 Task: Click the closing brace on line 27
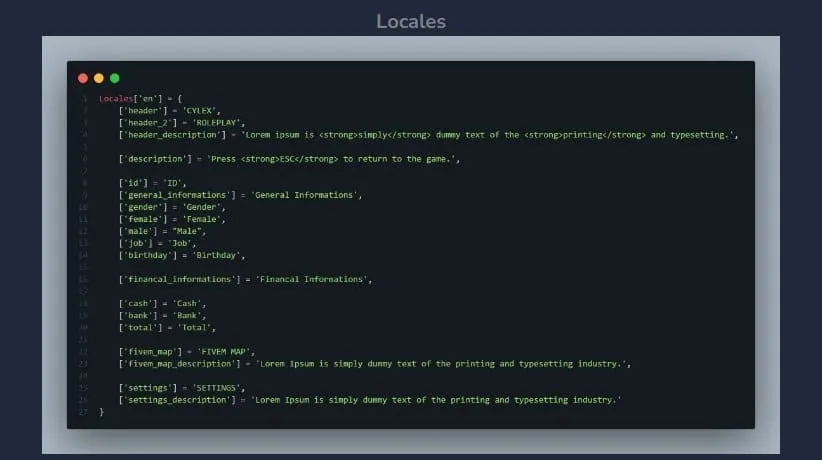click(101, 412)
